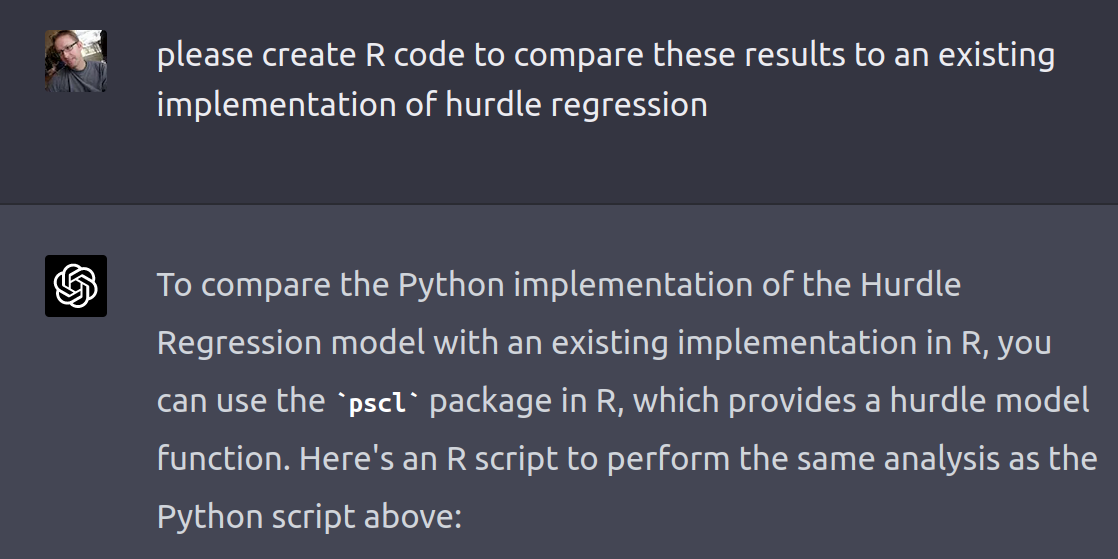Click the text "implementation of hurdle regression"

tap(431, 104)
